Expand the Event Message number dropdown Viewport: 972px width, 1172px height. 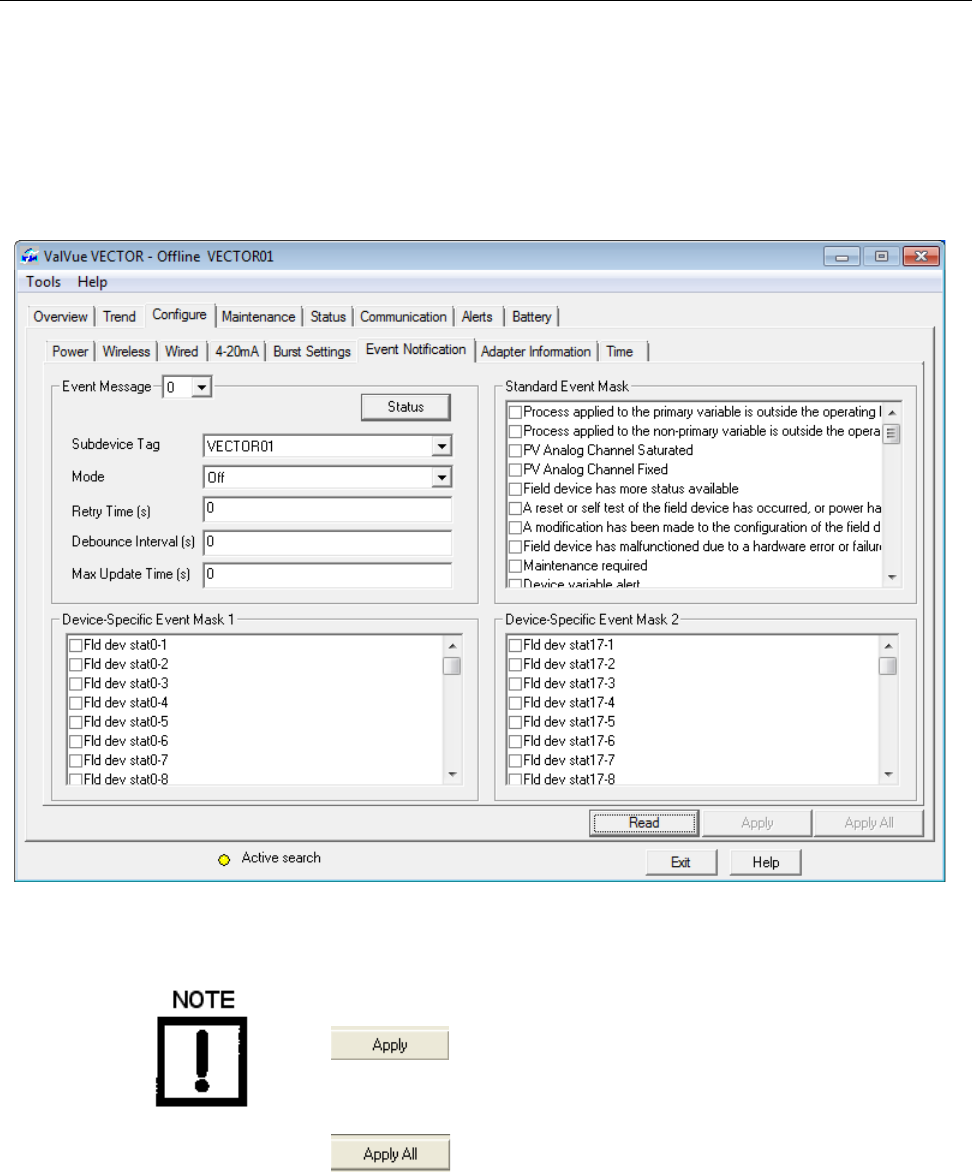pos(201,387)
